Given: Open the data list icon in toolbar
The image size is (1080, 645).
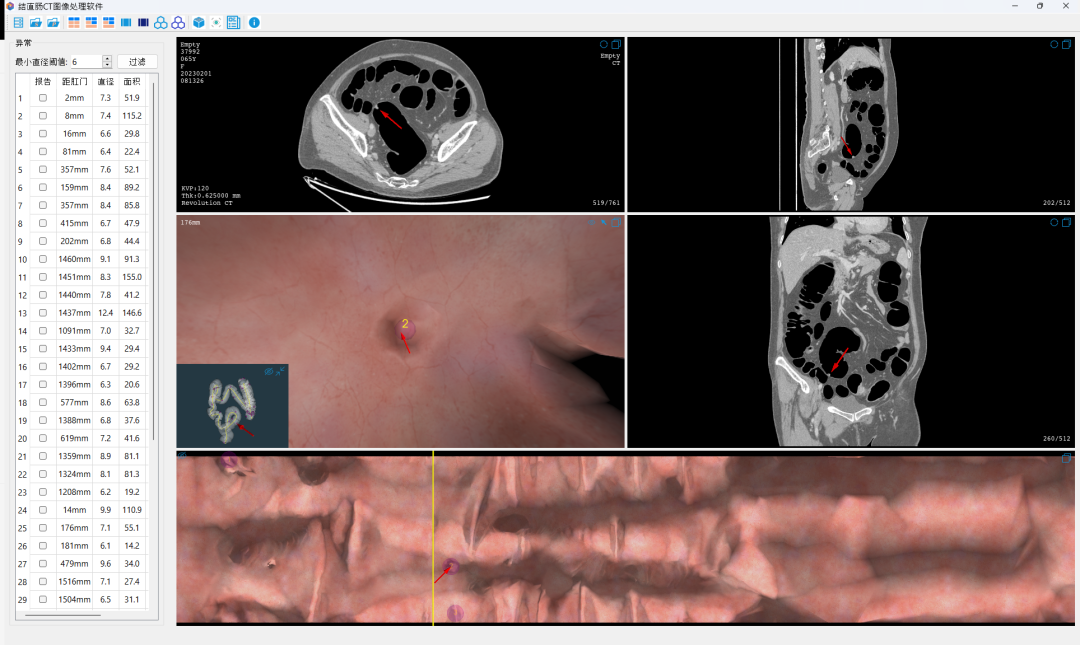Looking at the screenshot, I should coord(19,23).
